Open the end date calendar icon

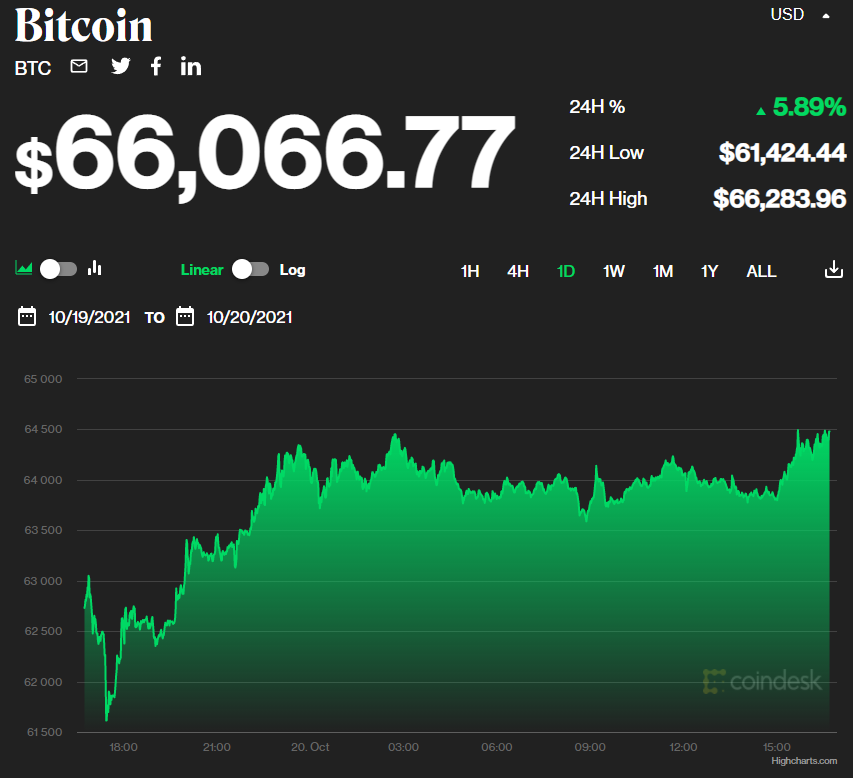[x=185, y=317]
